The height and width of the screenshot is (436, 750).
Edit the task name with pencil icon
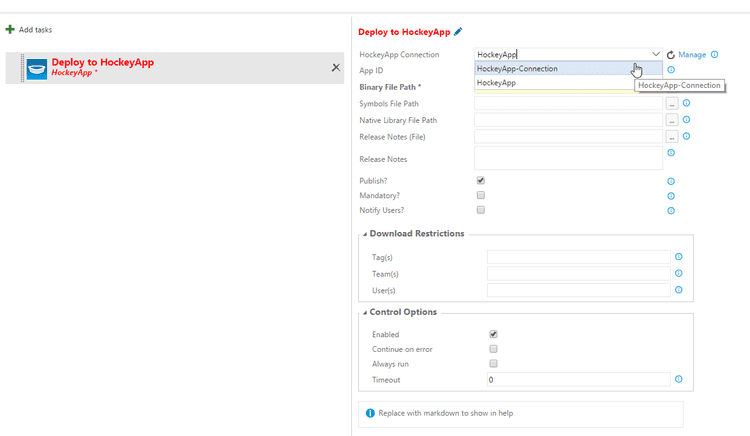(458, 32)
